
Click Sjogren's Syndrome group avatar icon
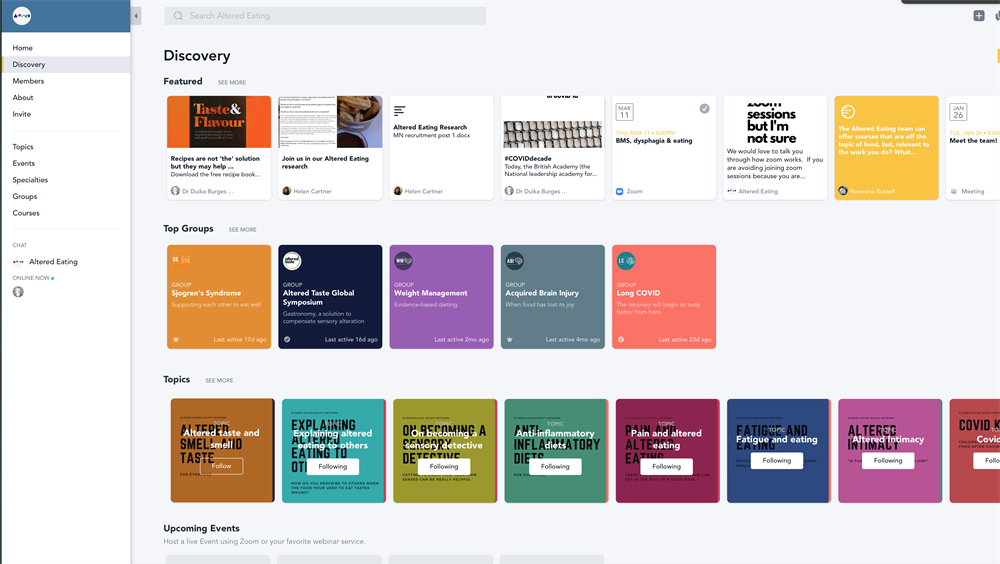[180, 260]
